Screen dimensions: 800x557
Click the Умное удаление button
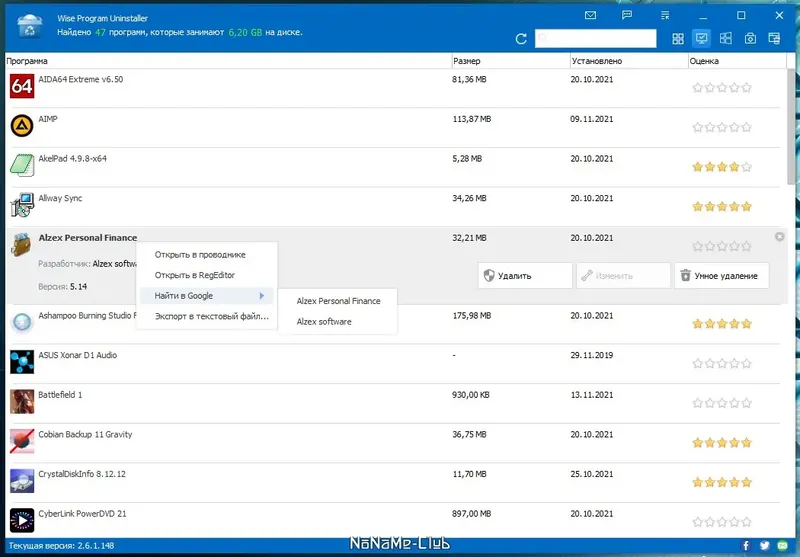(x=721, y=276)
